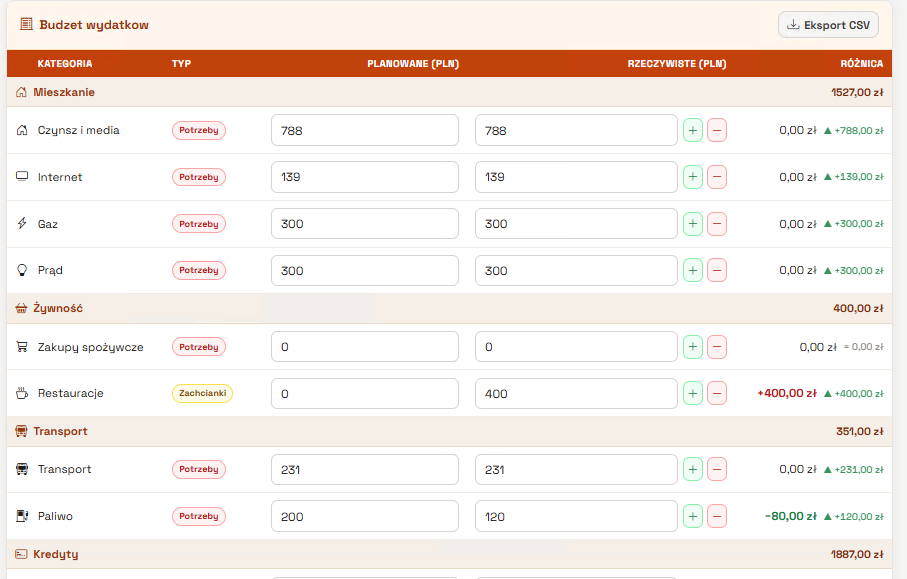This screenshot has width=907, height=579.
Task: Click the PLANOWANE (PLN) column header
Action: pos(413,64)
